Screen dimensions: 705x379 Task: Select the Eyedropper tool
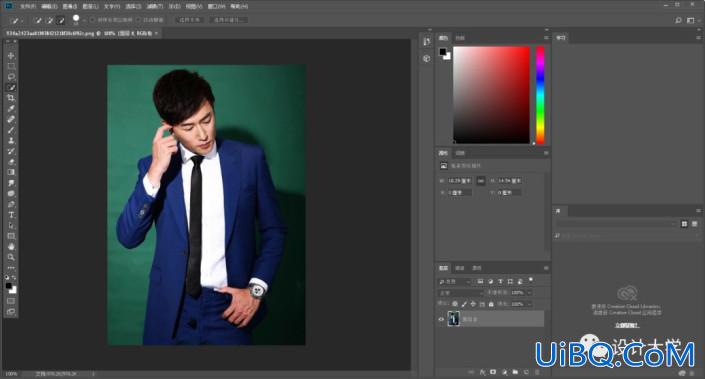tap(11, 109)
